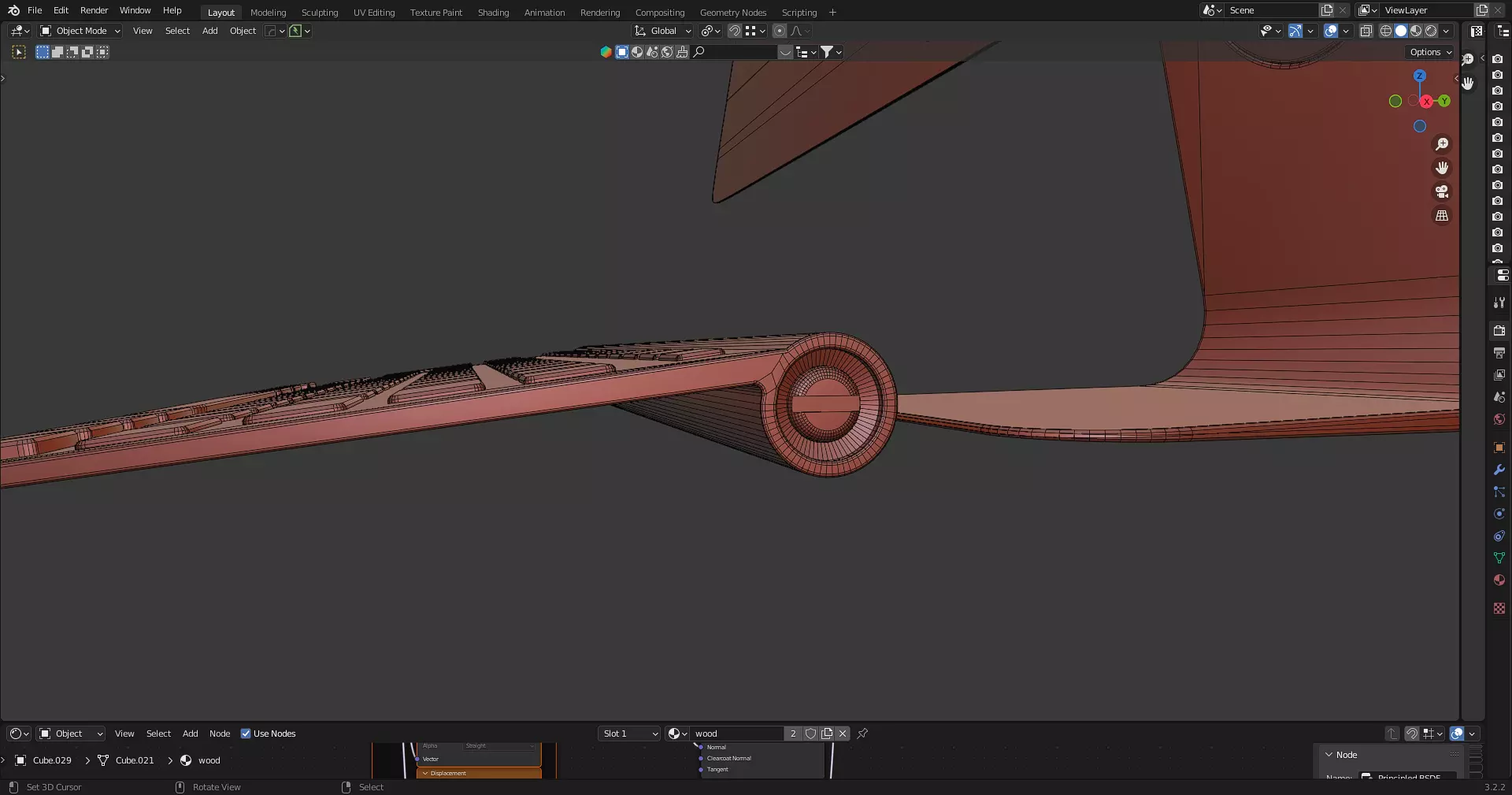The image size is (1512, 795).
Task: Toggle the camera view button
Action: 1442,191
